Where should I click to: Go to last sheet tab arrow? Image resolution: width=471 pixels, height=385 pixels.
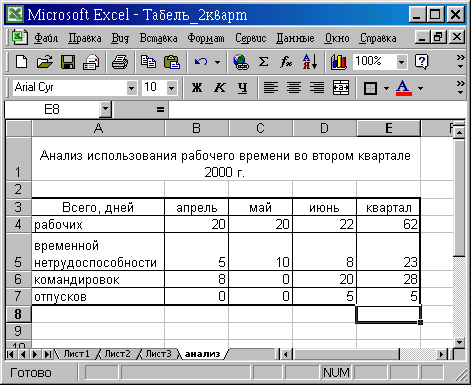pos(48,354)
